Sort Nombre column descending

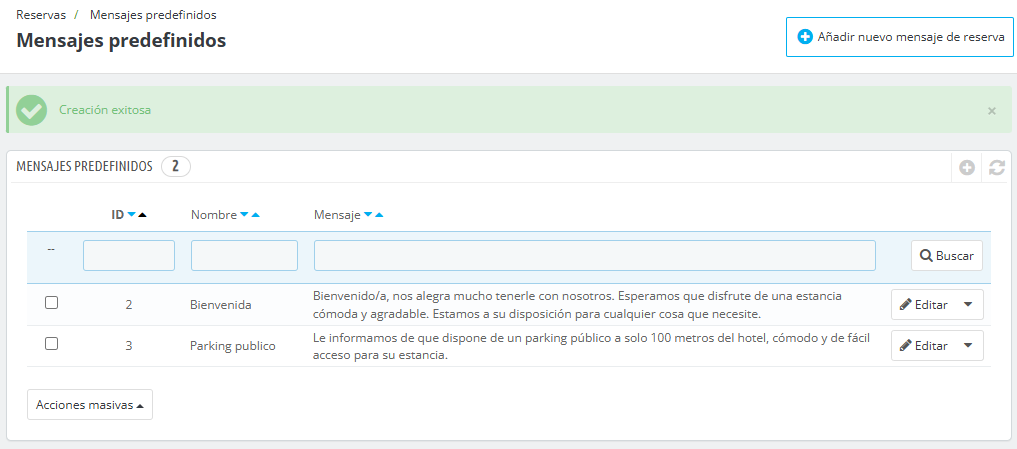tap(244, 215)
